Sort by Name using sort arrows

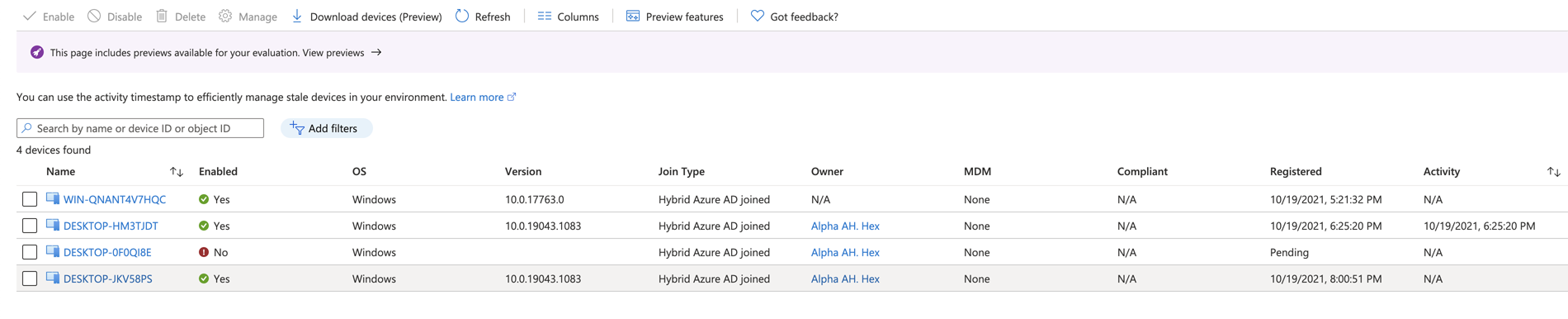(177, 172)
